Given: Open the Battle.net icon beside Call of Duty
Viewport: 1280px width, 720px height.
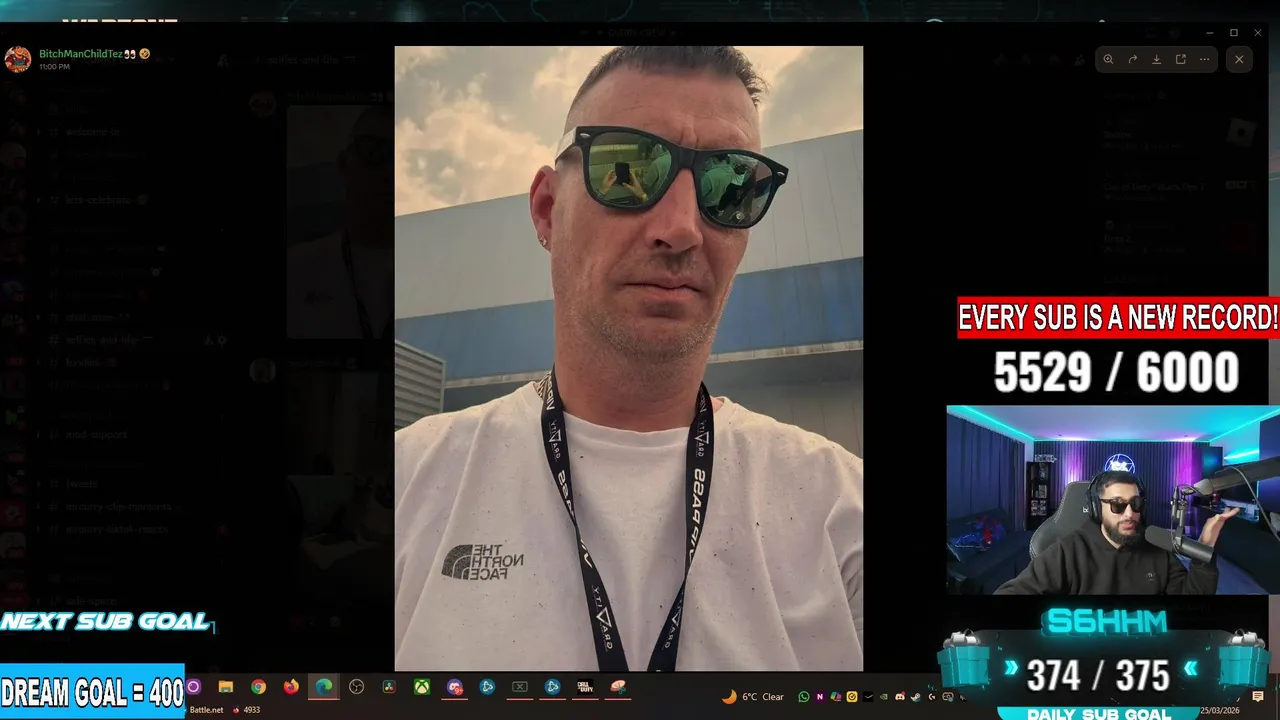Looking at the screenshot, I should pos(552,687).
